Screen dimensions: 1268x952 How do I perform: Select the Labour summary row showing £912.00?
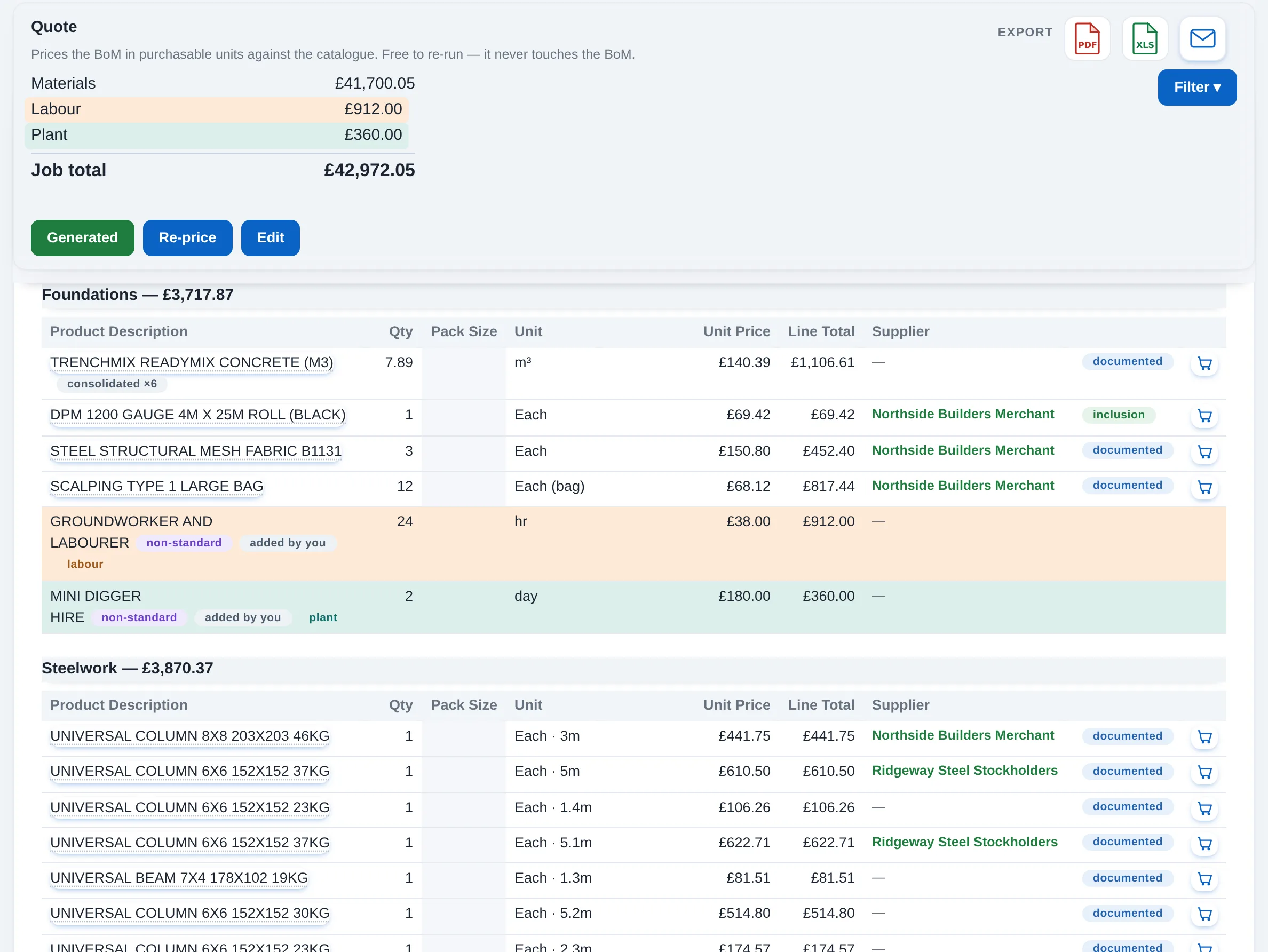pyautogui.click(x=216, y=109)
